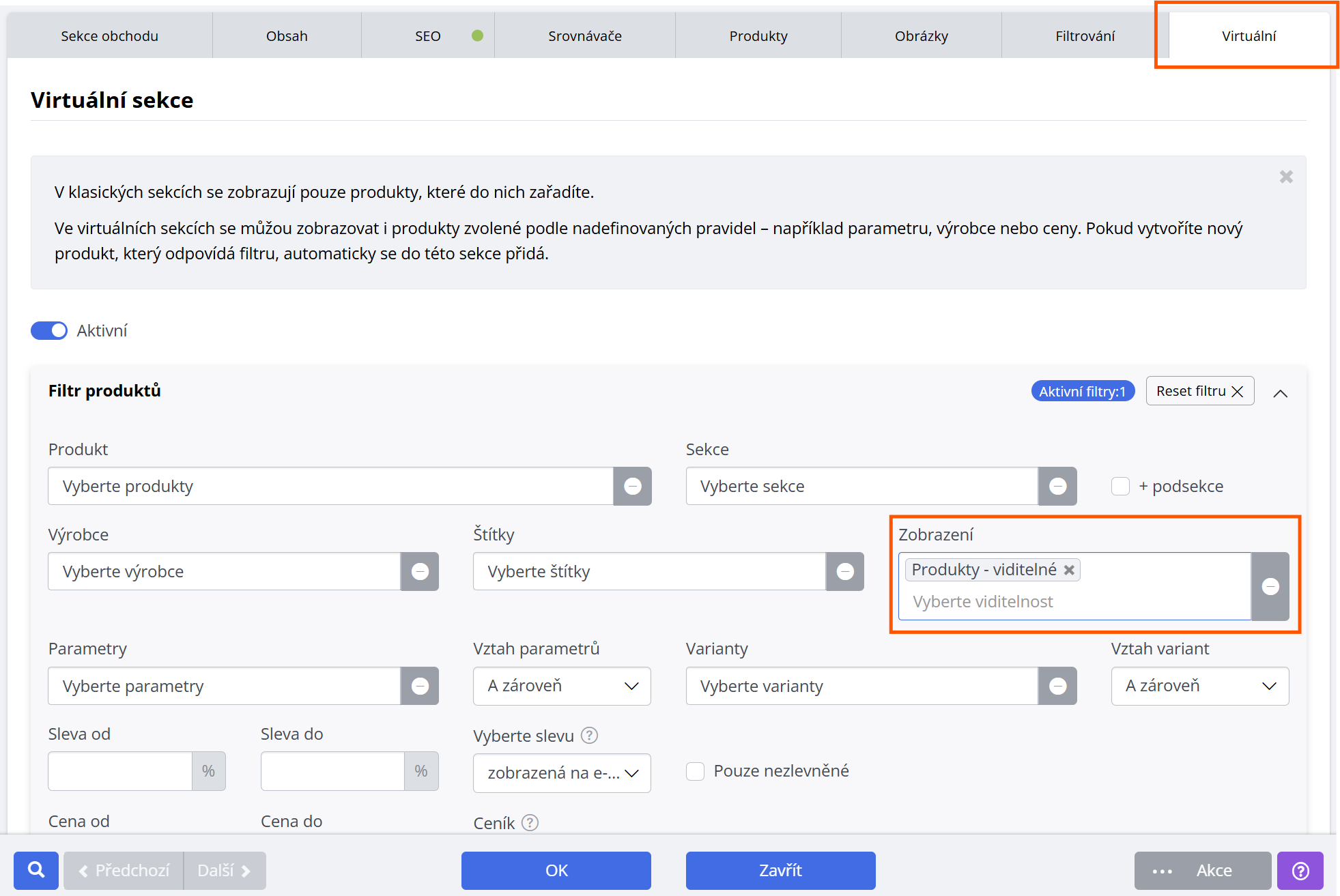Switch to the Produkty tab

[x=758, y=35]
